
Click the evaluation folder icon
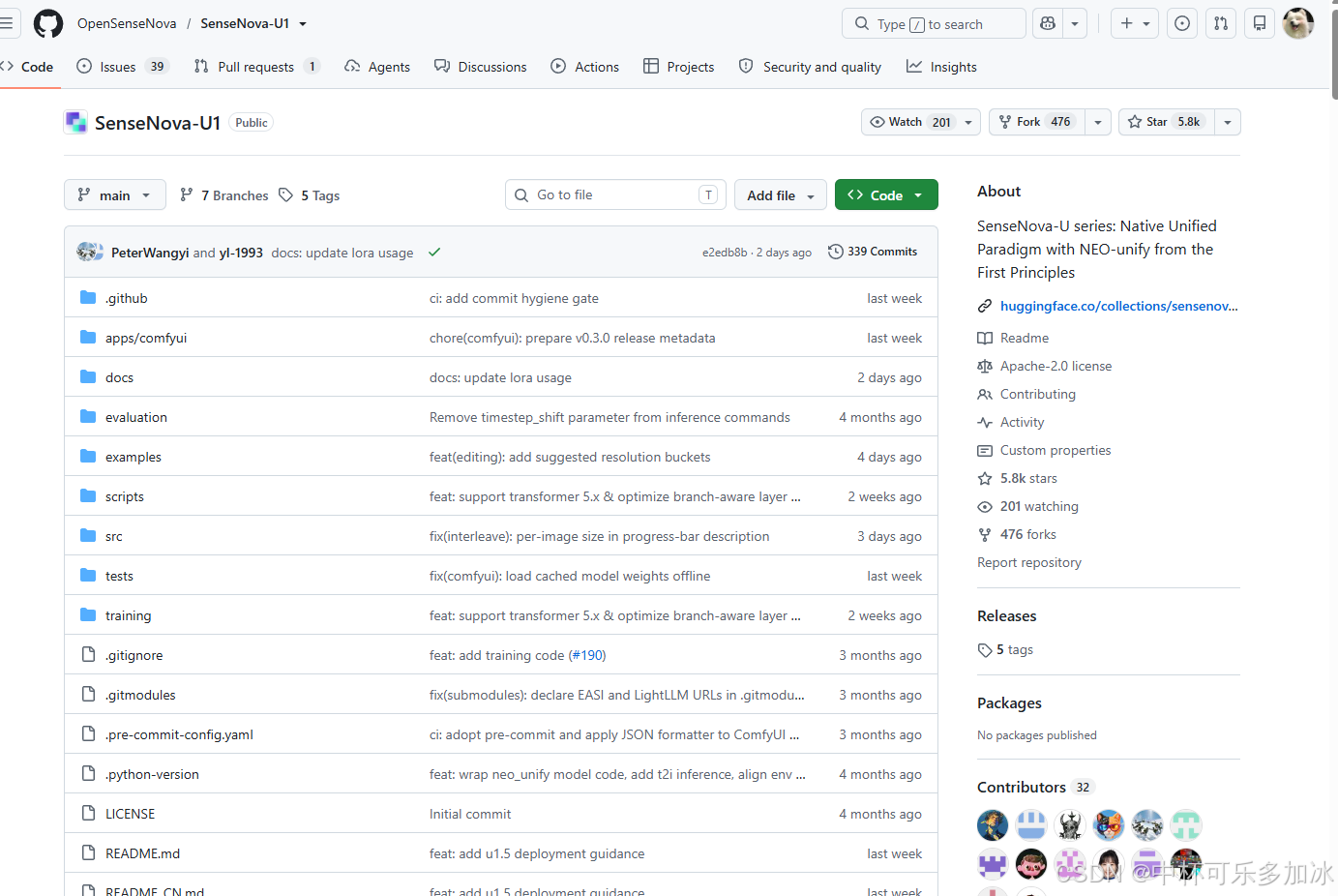tap(88, 417)
